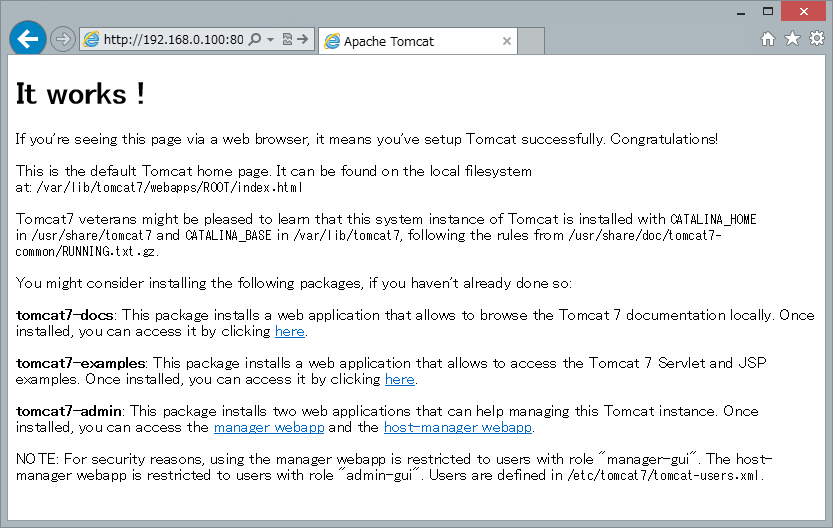Click the /var/lib/tomcat7/webapps/ROOT/index.html path
Screen dimensions: 833x528
169,188
